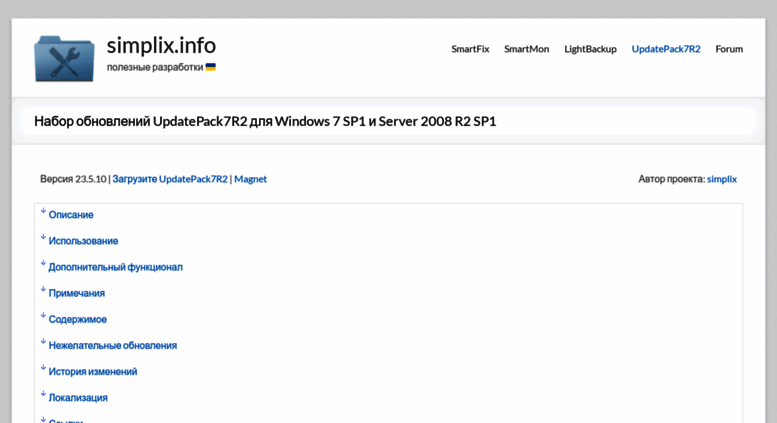Navigate to LightBackup
This screenshot has width=777, height=423.
pyautogui.click(x=590, y=49)
